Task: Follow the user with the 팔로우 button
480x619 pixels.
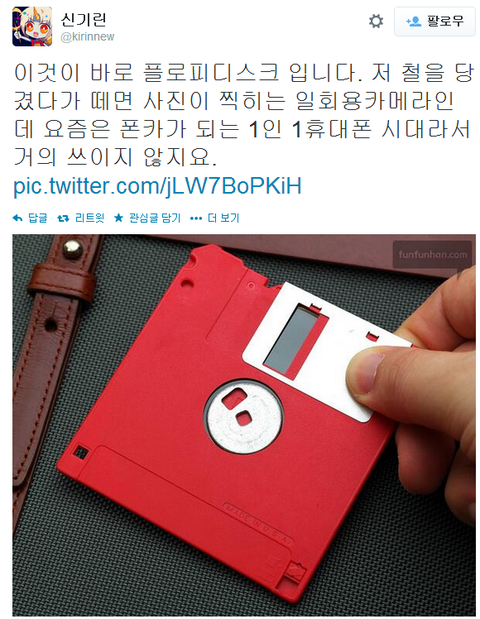Action: pyautogui.click(x=435, y=21)
